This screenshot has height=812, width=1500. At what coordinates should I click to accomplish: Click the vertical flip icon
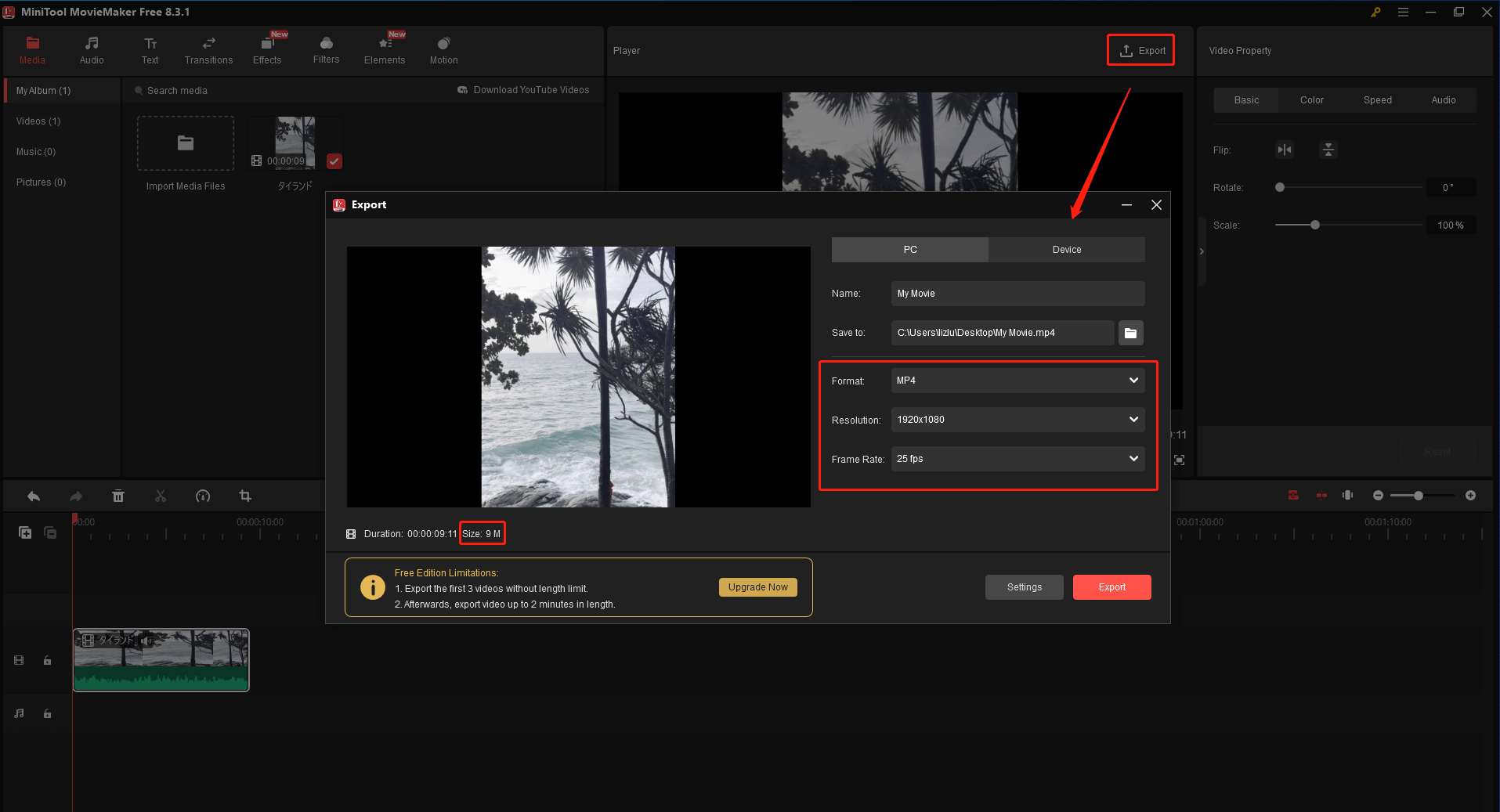pos(1328,150)
